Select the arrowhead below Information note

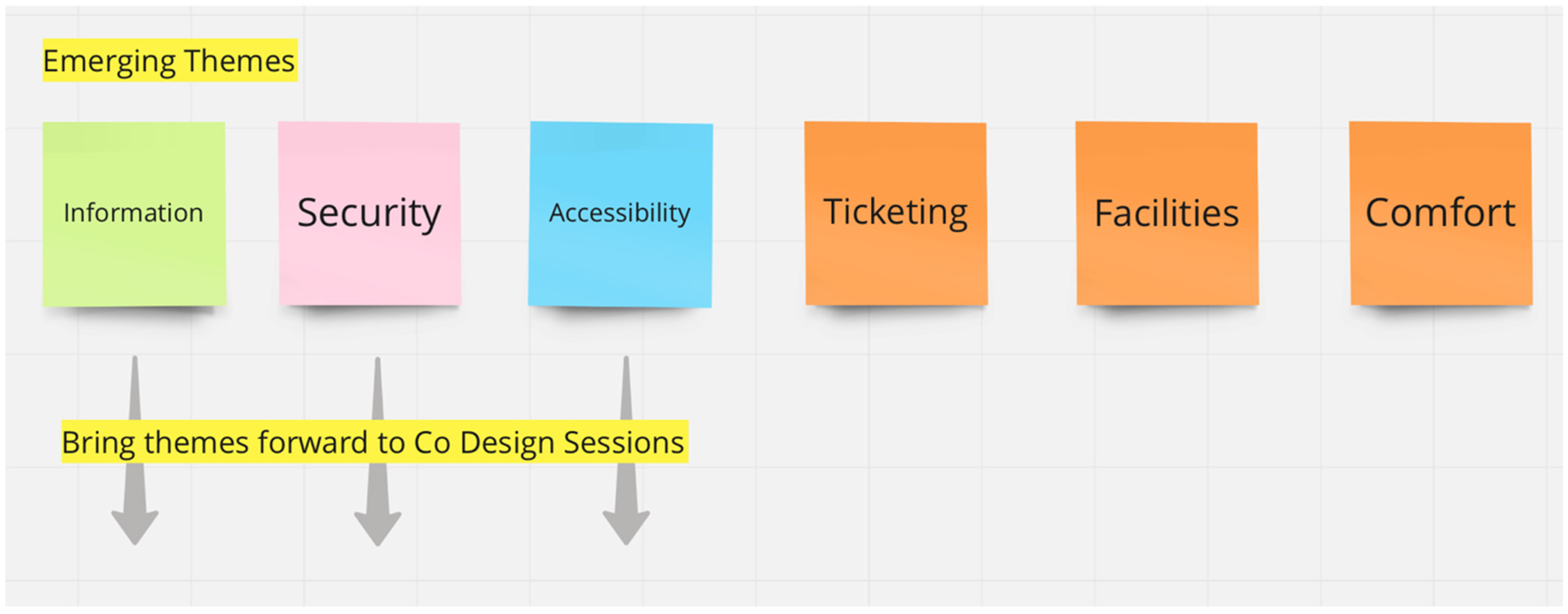[x=135, y=525]
